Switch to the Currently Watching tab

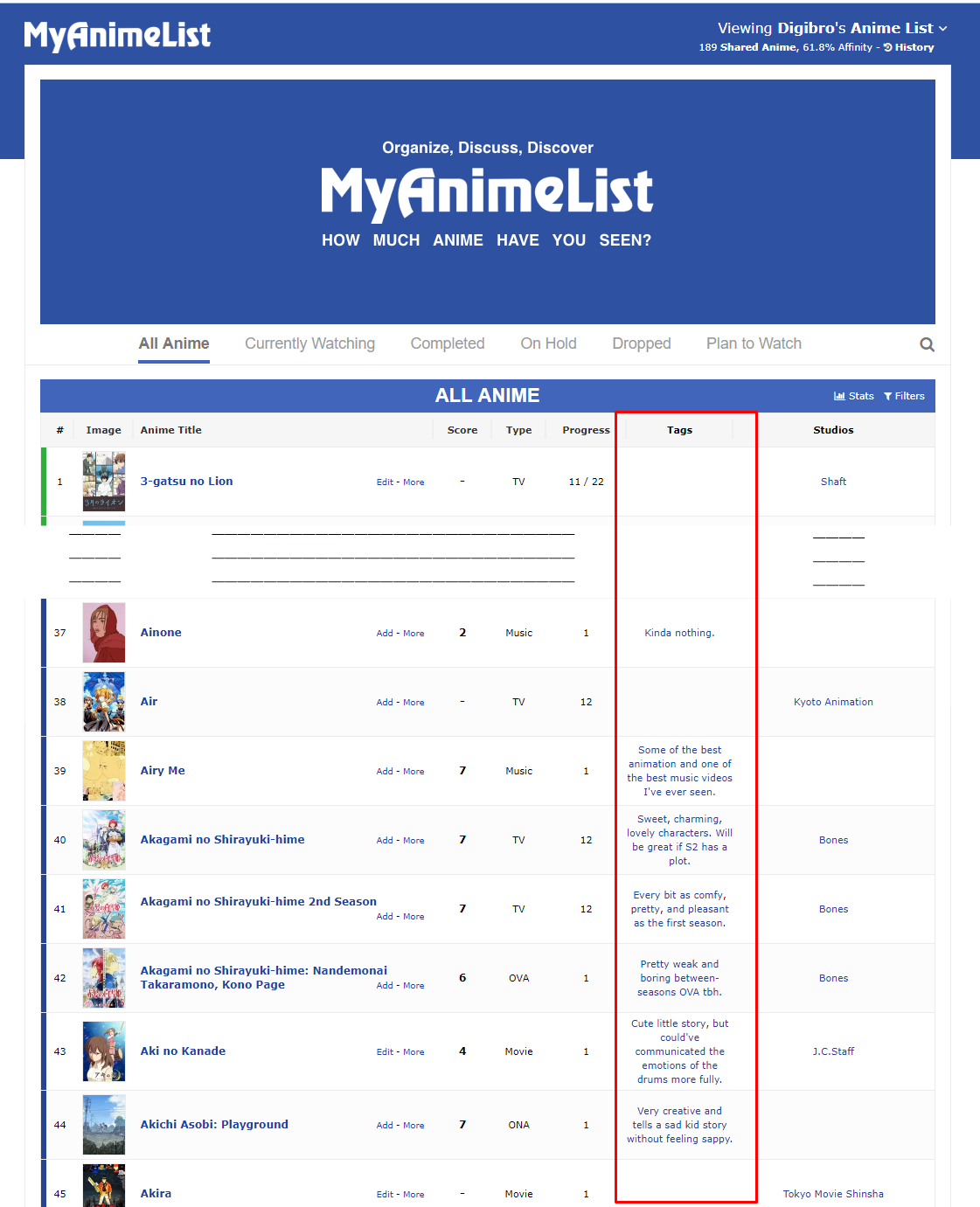(x=309, y=343)
